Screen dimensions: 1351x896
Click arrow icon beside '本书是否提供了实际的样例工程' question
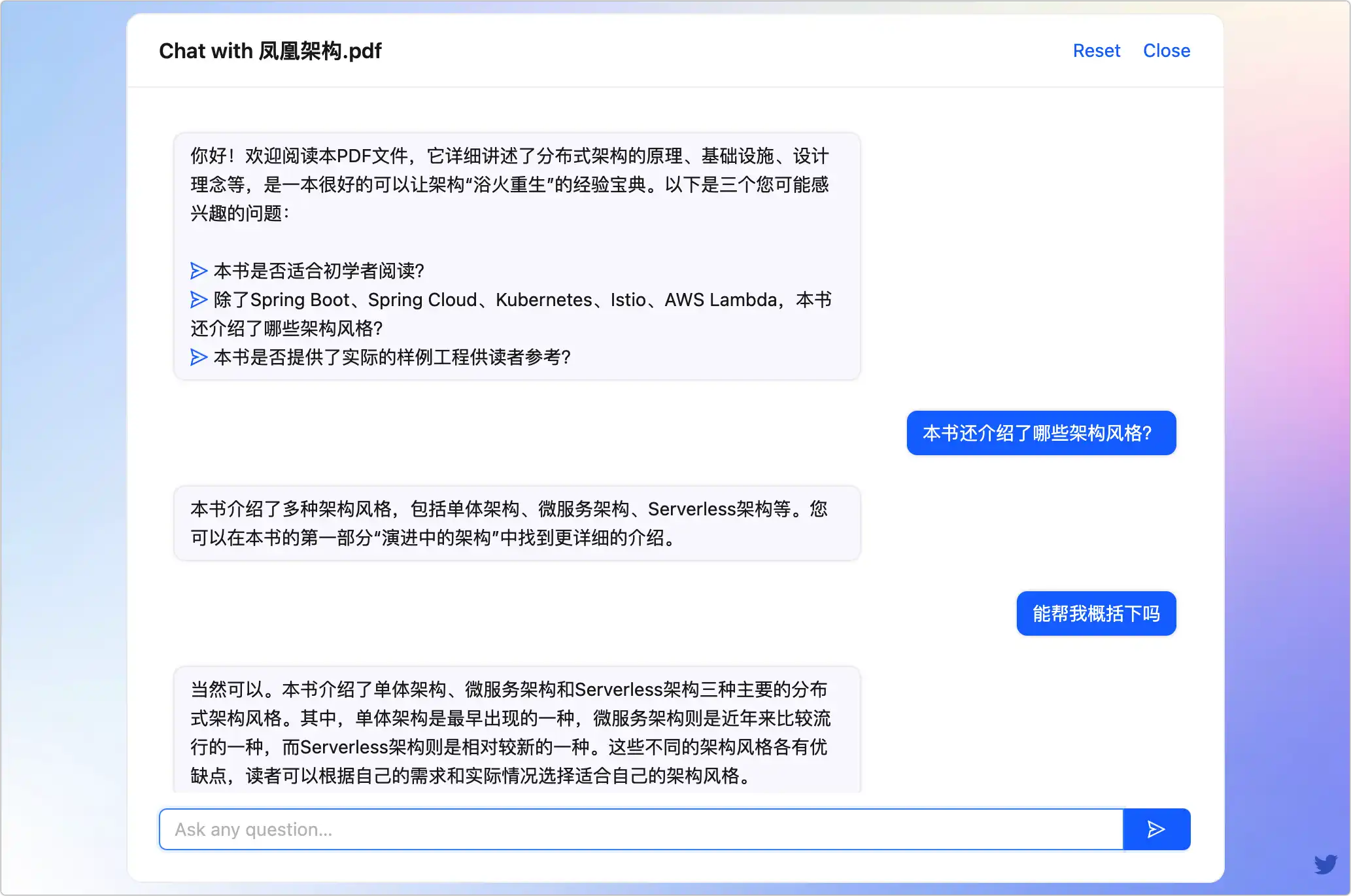point(198,357)
